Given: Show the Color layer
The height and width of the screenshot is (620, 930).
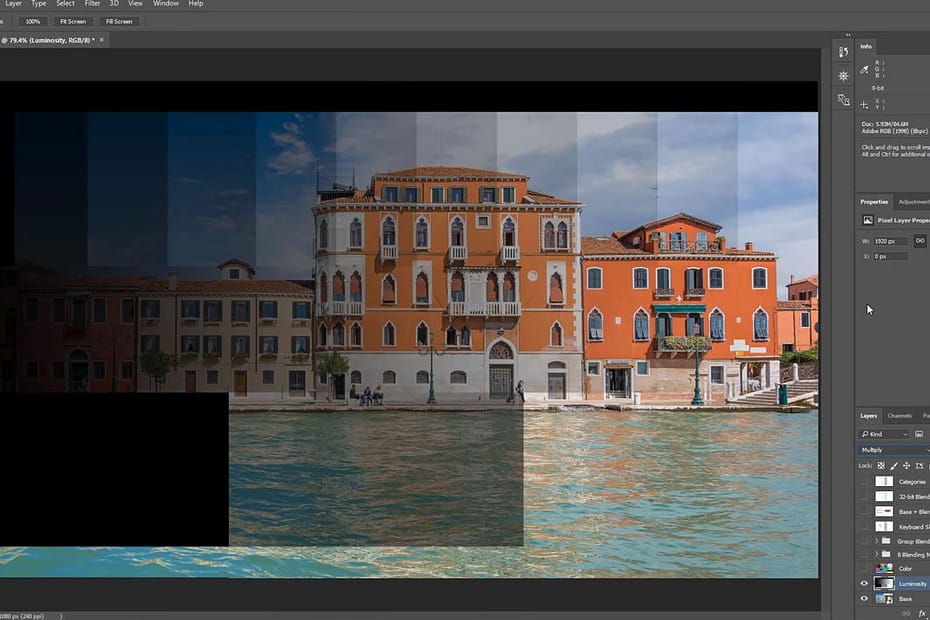Looking at the screenshot, I should (x=865, y=568).
